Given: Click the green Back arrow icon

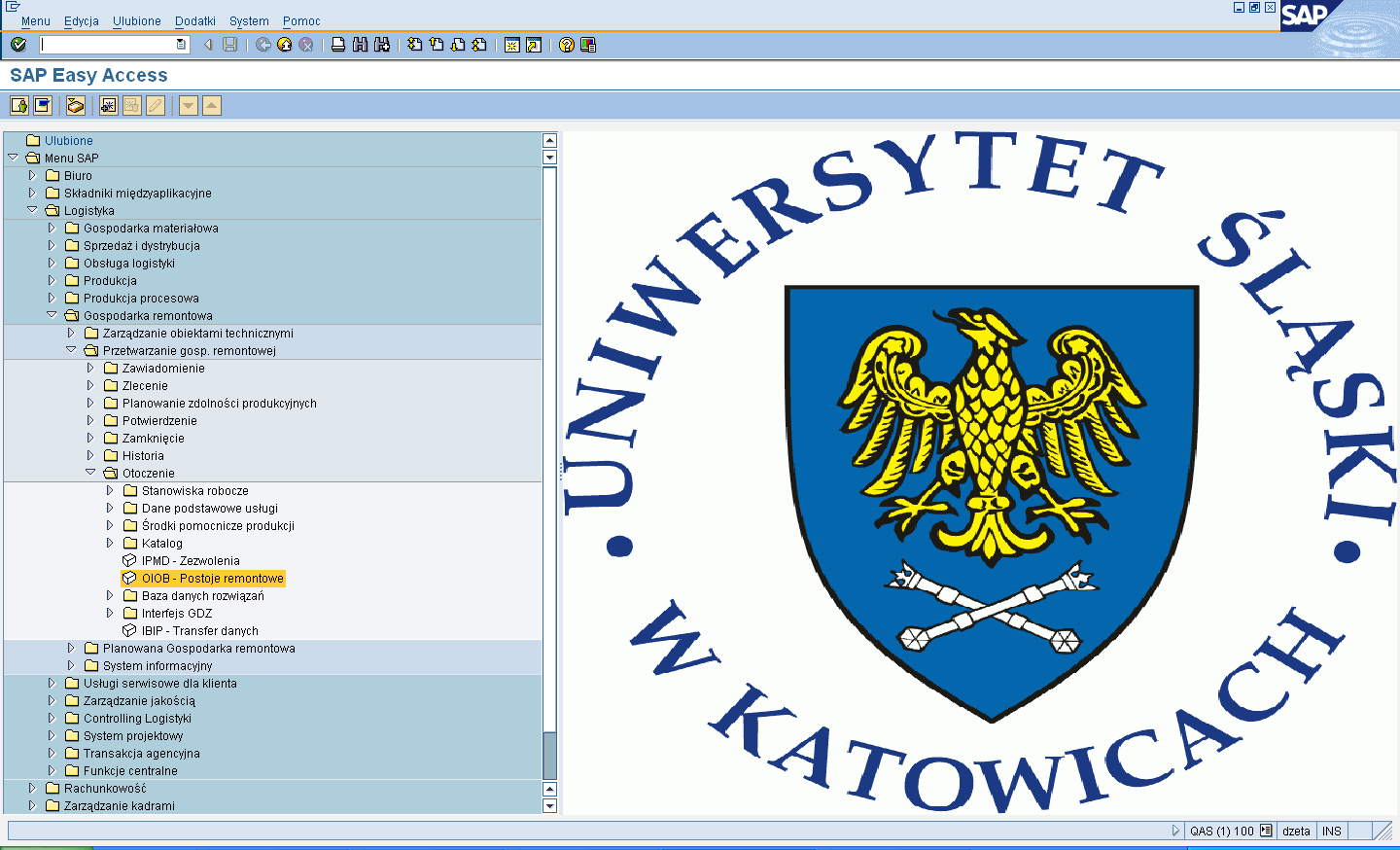Looking at the screenshot, I should point(263,45).
